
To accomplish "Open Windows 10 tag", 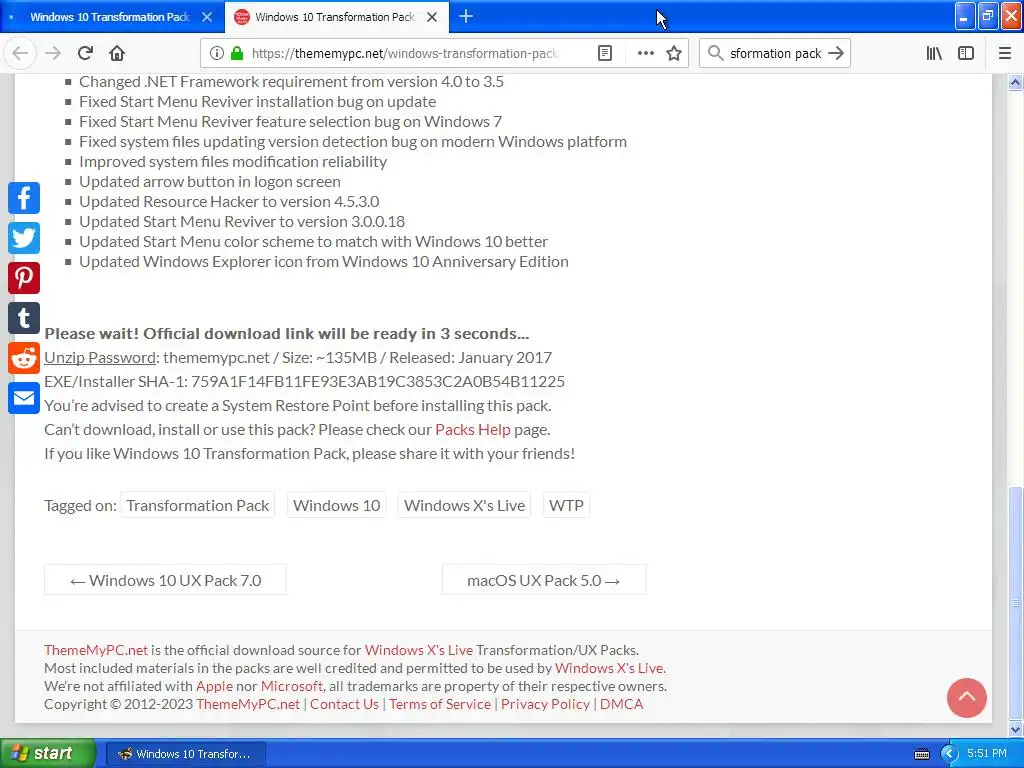I will 336,505.
